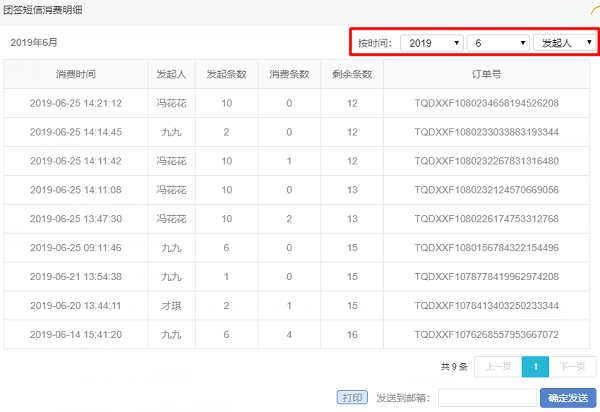Click the 团签短信消费明细 page title

(42, 10)
